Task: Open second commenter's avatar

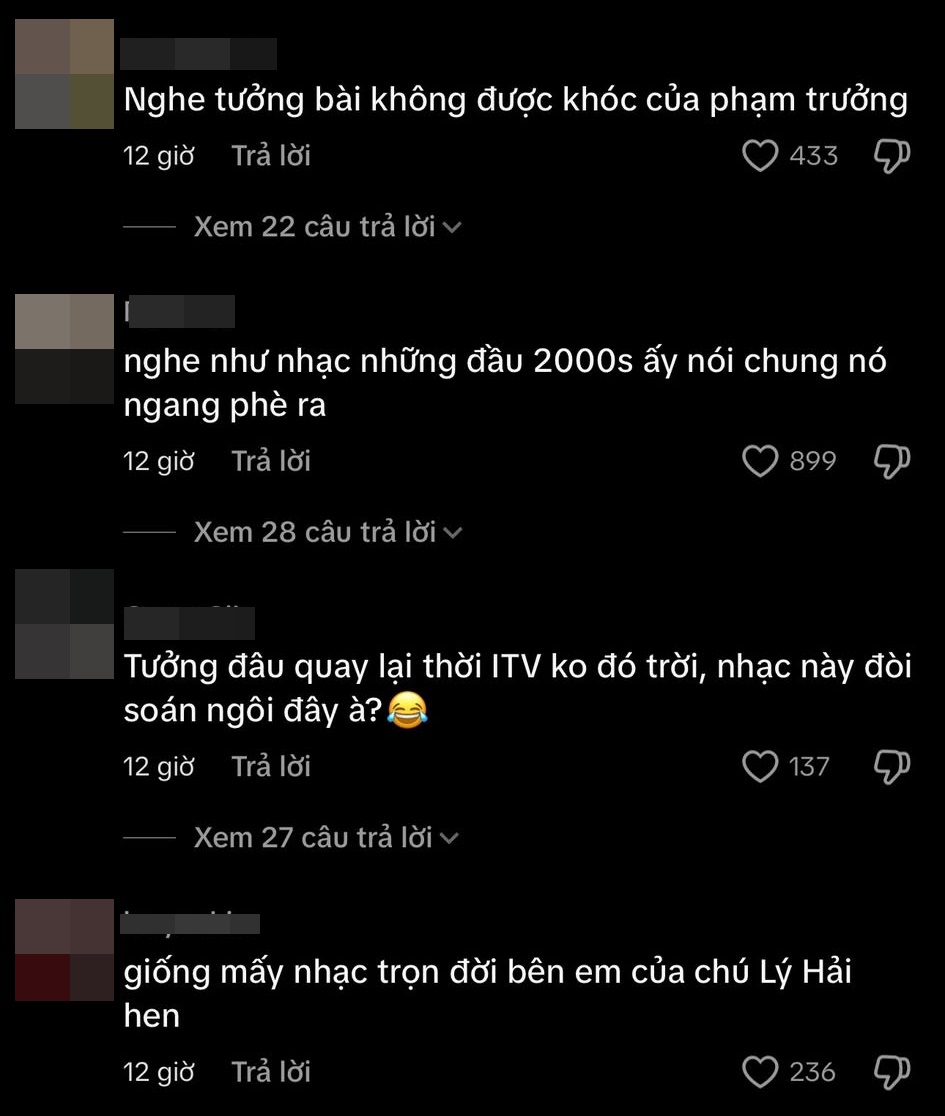Action: (64, 349)
